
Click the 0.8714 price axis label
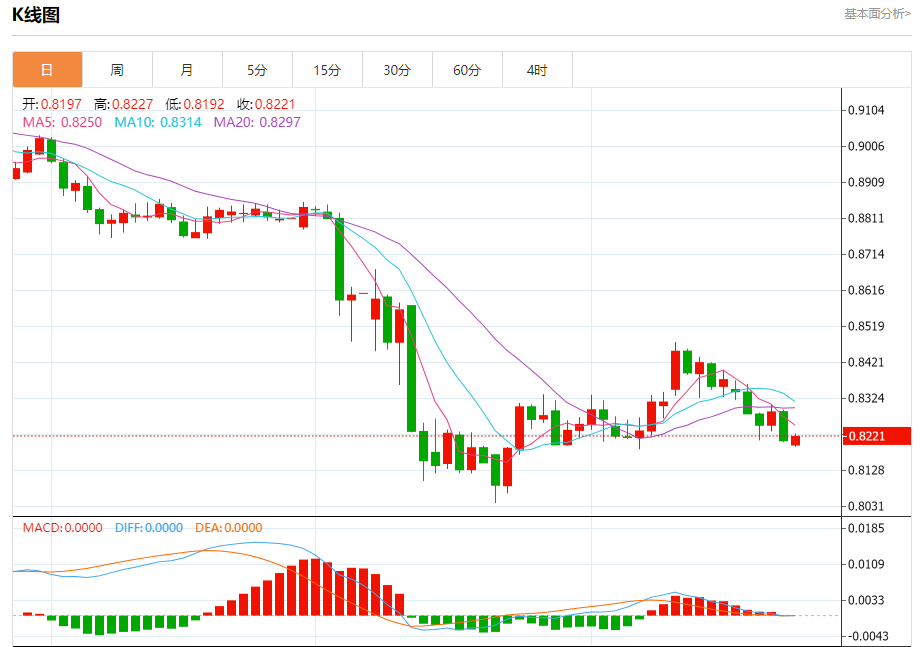(866, 254)
